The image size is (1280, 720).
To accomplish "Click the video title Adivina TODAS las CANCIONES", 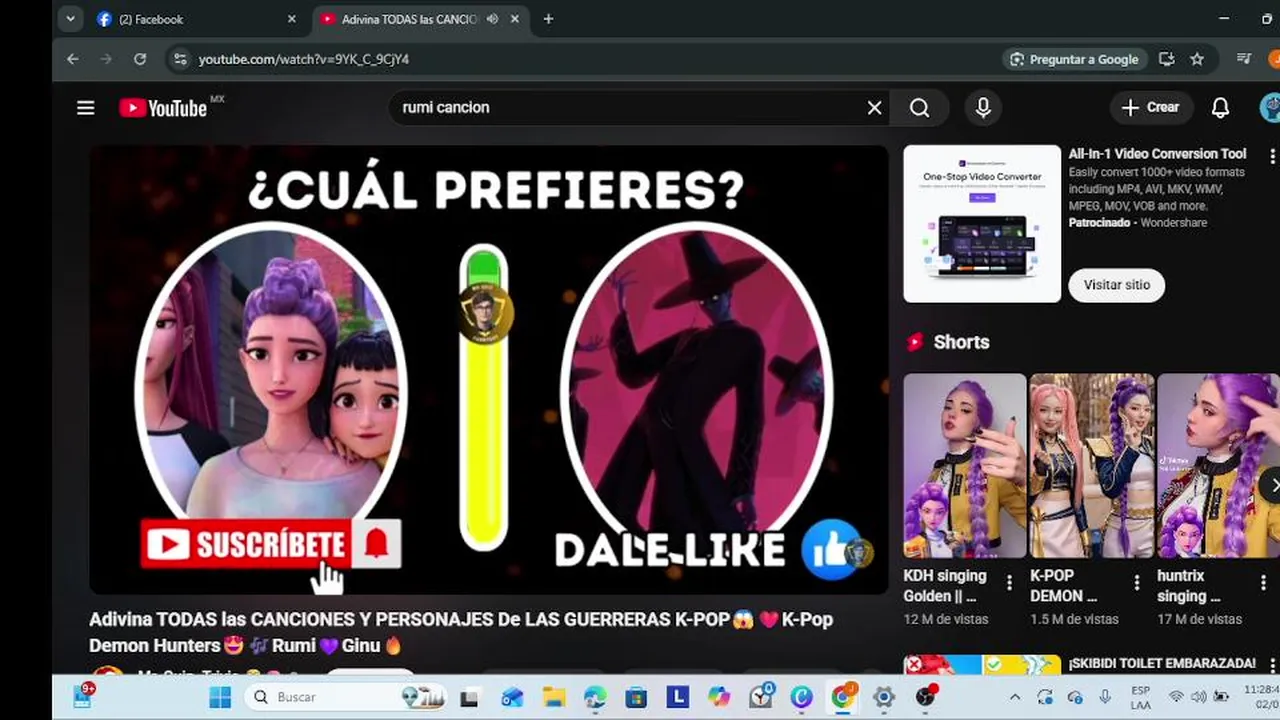I will click(x=461, y=632).
